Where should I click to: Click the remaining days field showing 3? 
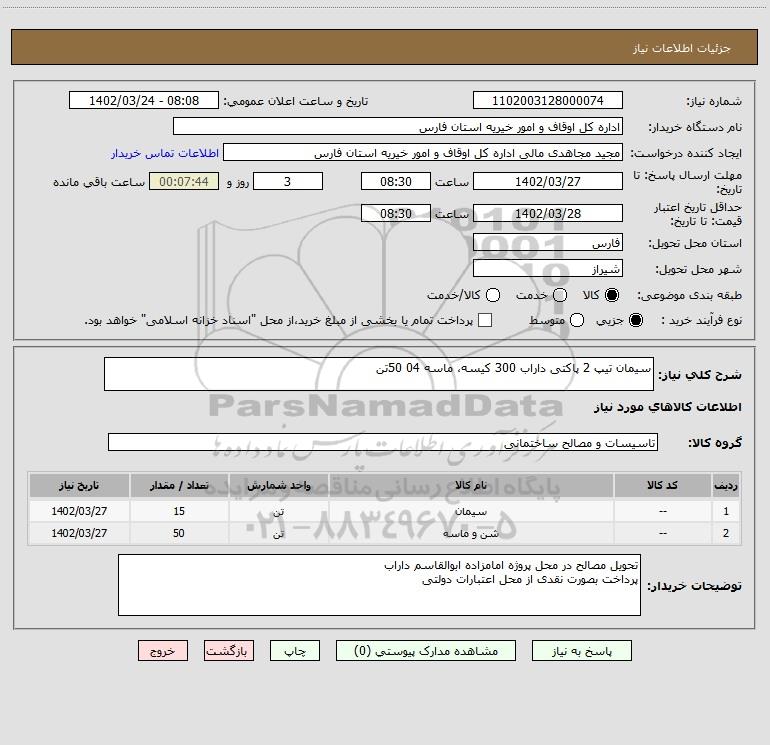tap(288, 181)
